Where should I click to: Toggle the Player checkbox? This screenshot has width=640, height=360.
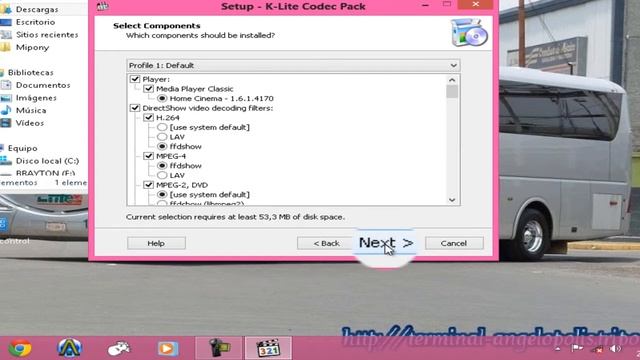pos(135,79)
